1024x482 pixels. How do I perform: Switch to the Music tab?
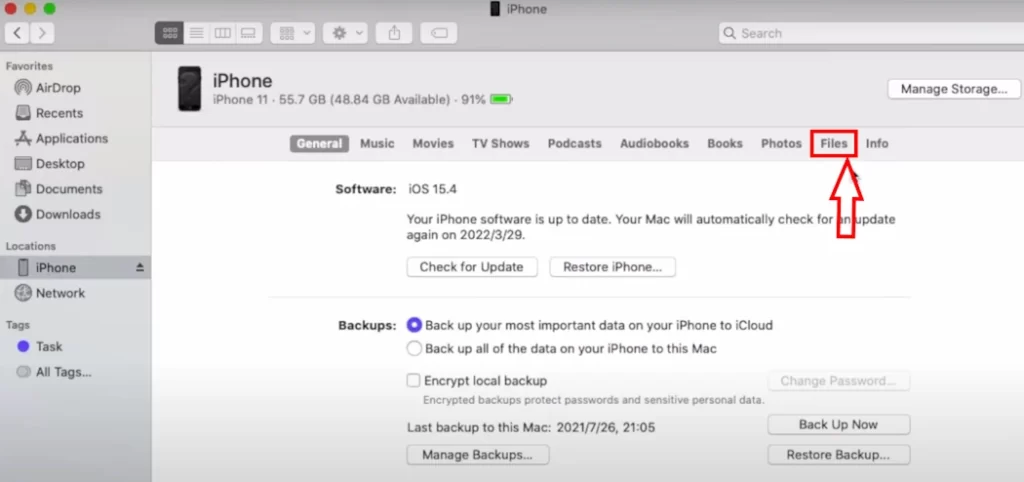pos(377,144)
